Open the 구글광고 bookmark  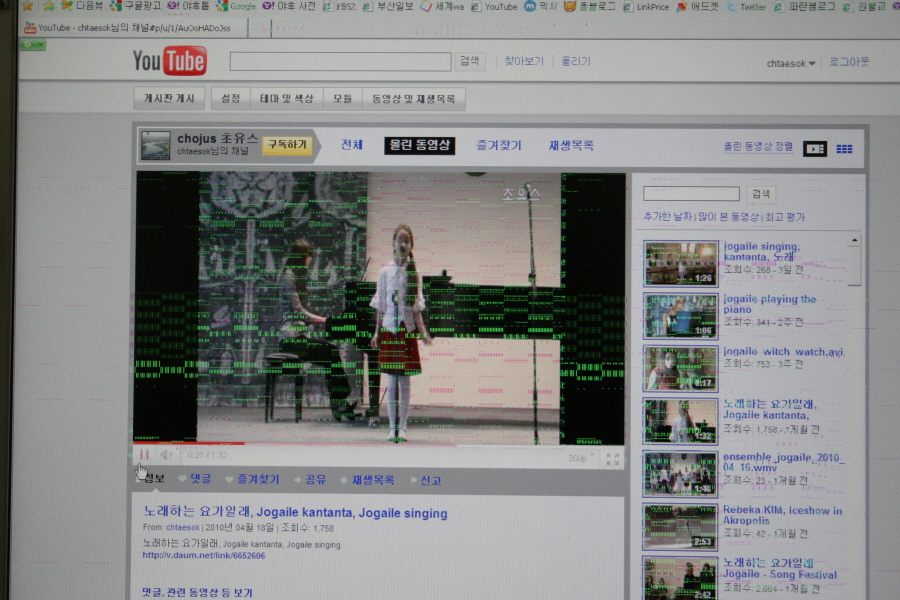135,6
